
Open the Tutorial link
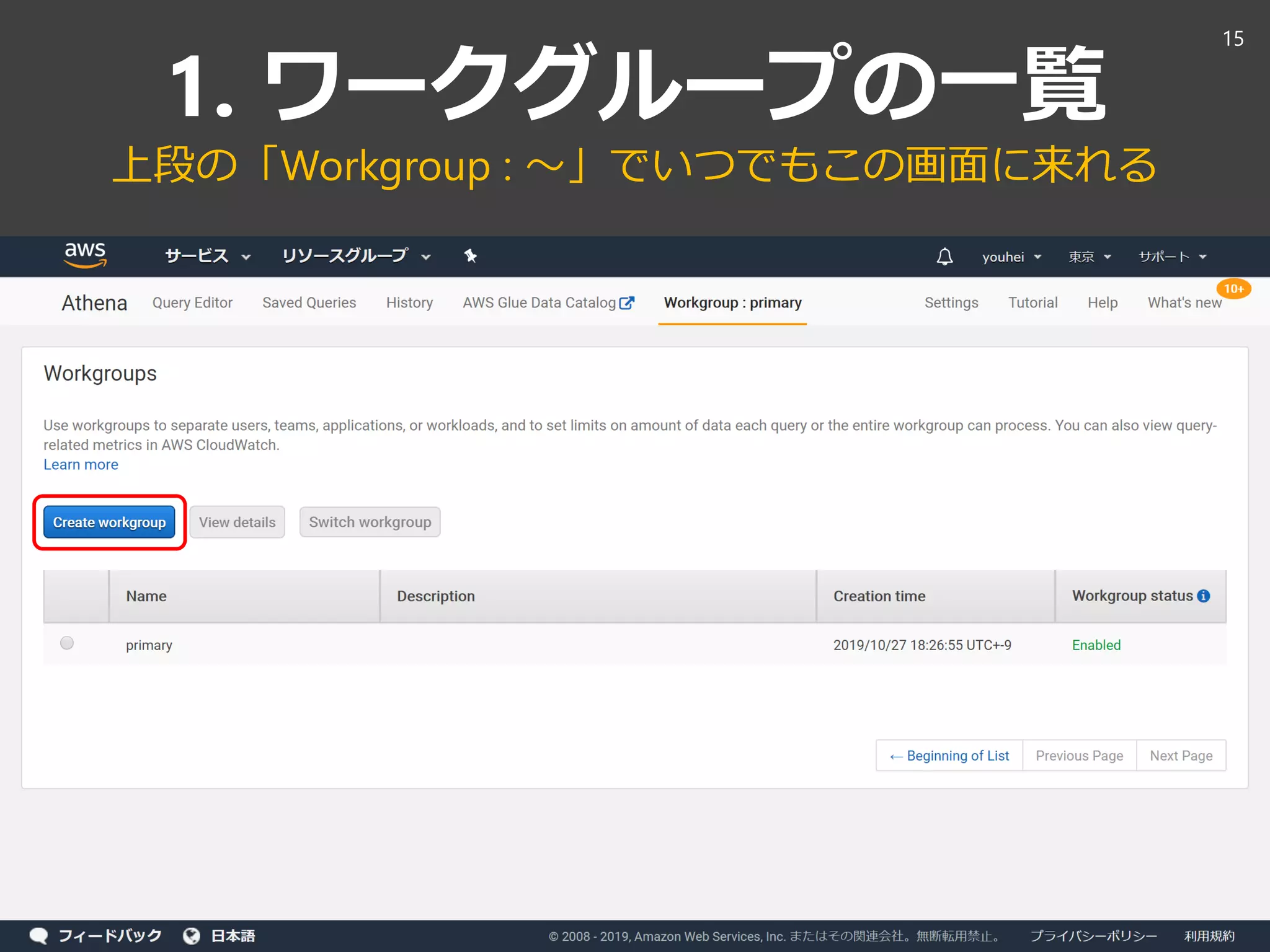(x=1032, y=302)
